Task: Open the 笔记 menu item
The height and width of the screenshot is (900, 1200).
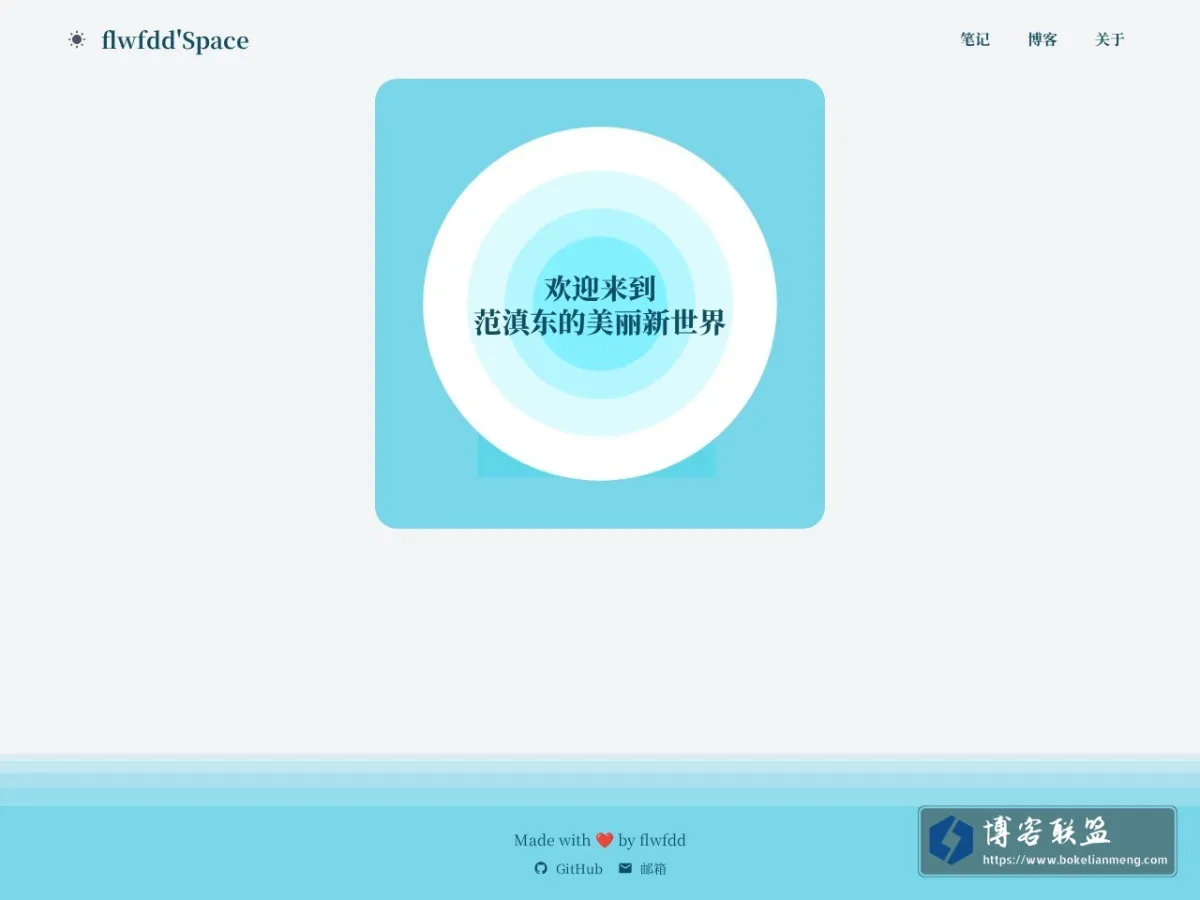Action: [975, 40]
